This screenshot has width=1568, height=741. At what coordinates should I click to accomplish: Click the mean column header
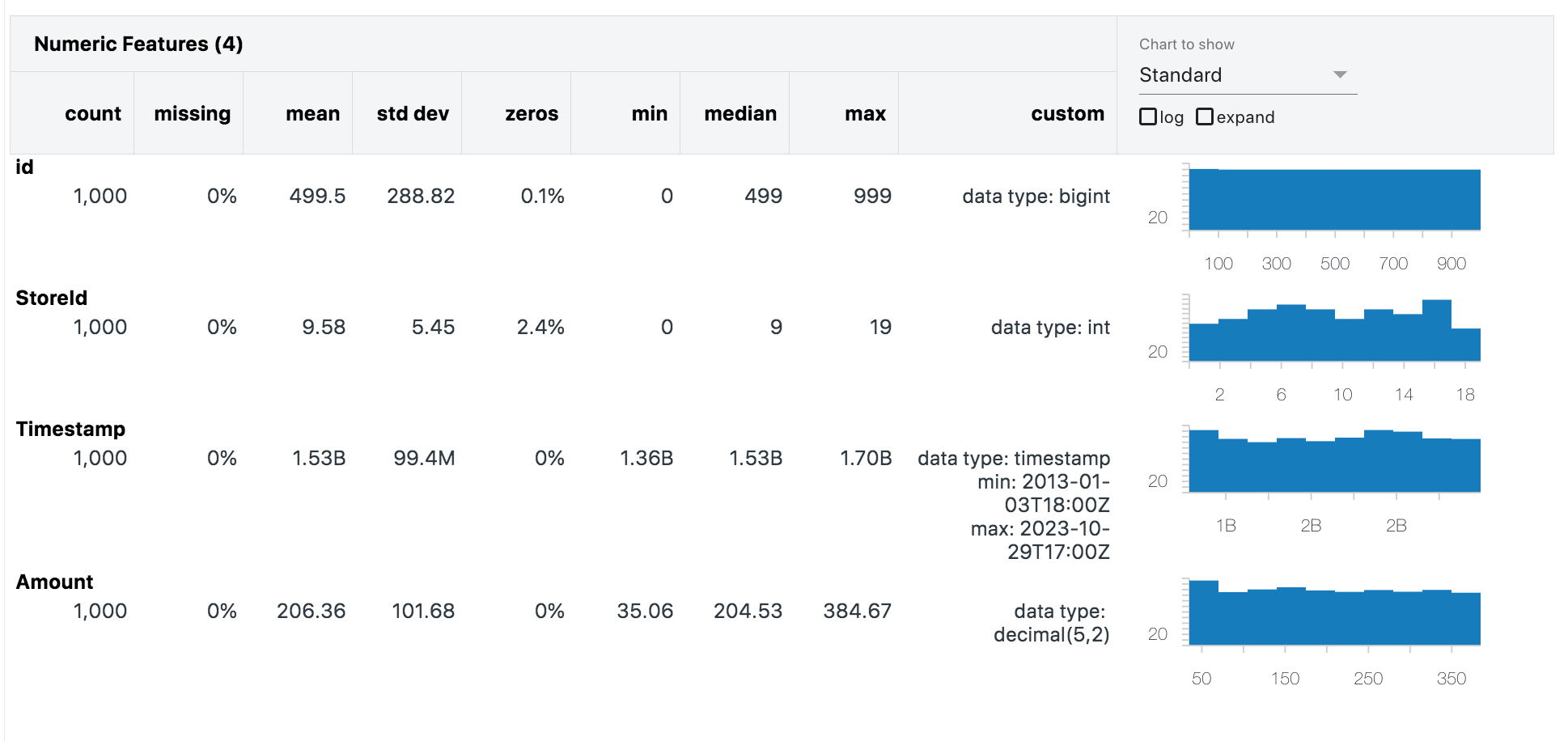coord(313,114)
